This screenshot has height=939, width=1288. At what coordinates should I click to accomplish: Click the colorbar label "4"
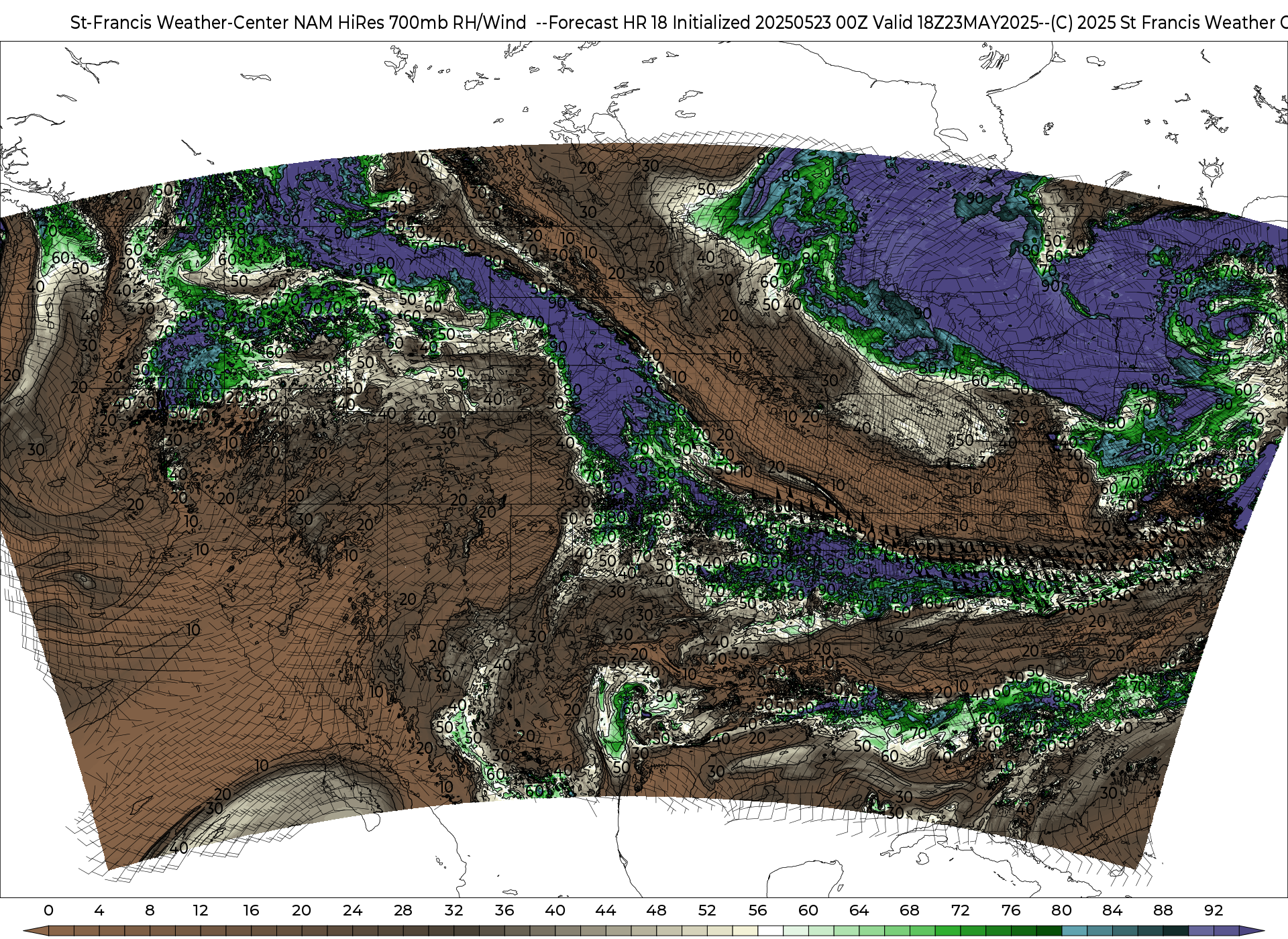click(99, 910)
